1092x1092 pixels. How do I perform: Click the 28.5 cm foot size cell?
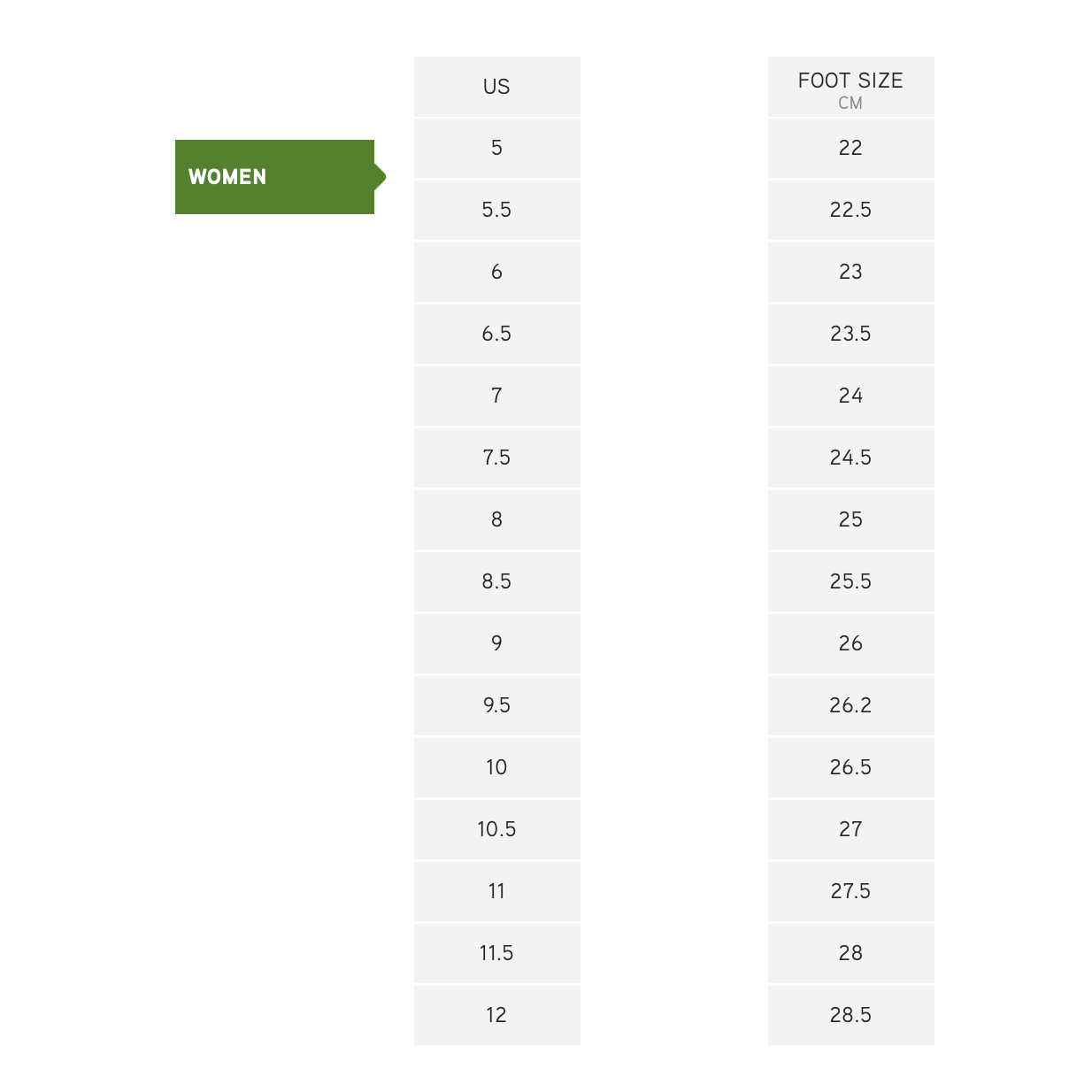[850, 1015]
